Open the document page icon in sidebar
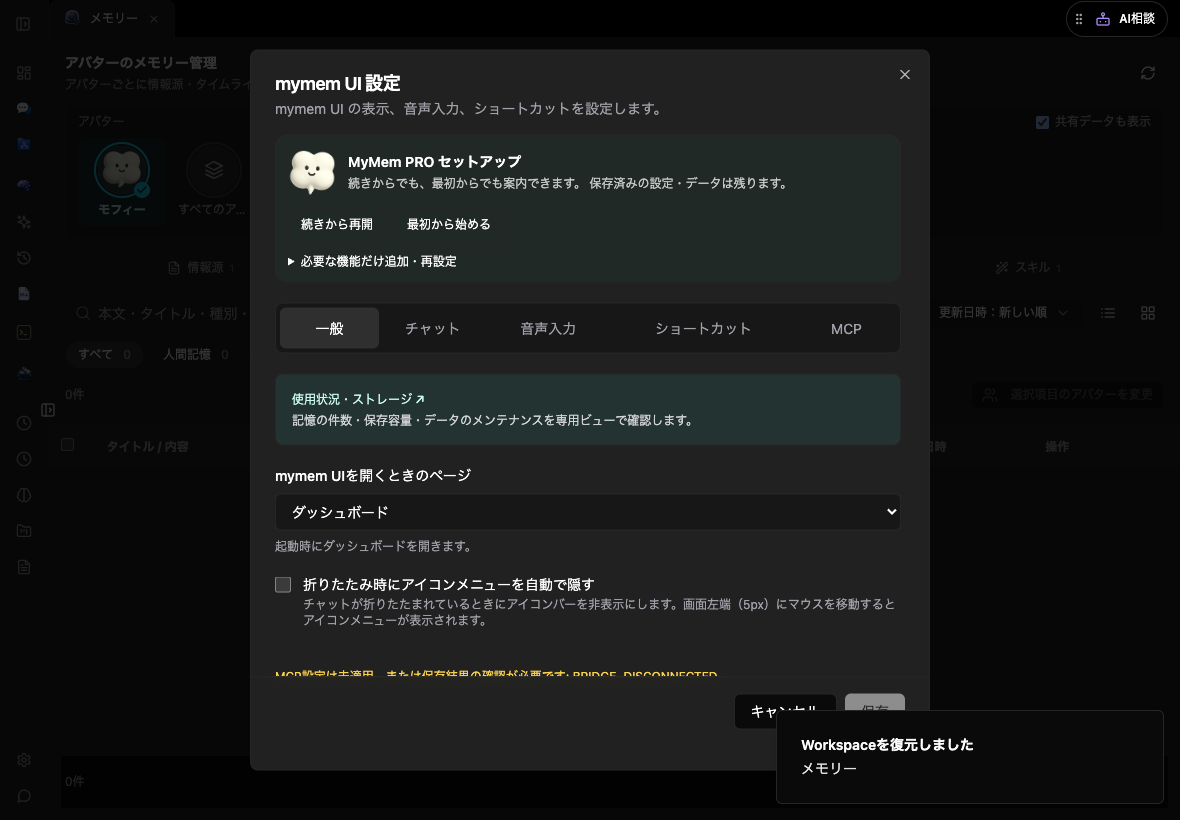The image size is (1180, 820). [x=24, y=567]
